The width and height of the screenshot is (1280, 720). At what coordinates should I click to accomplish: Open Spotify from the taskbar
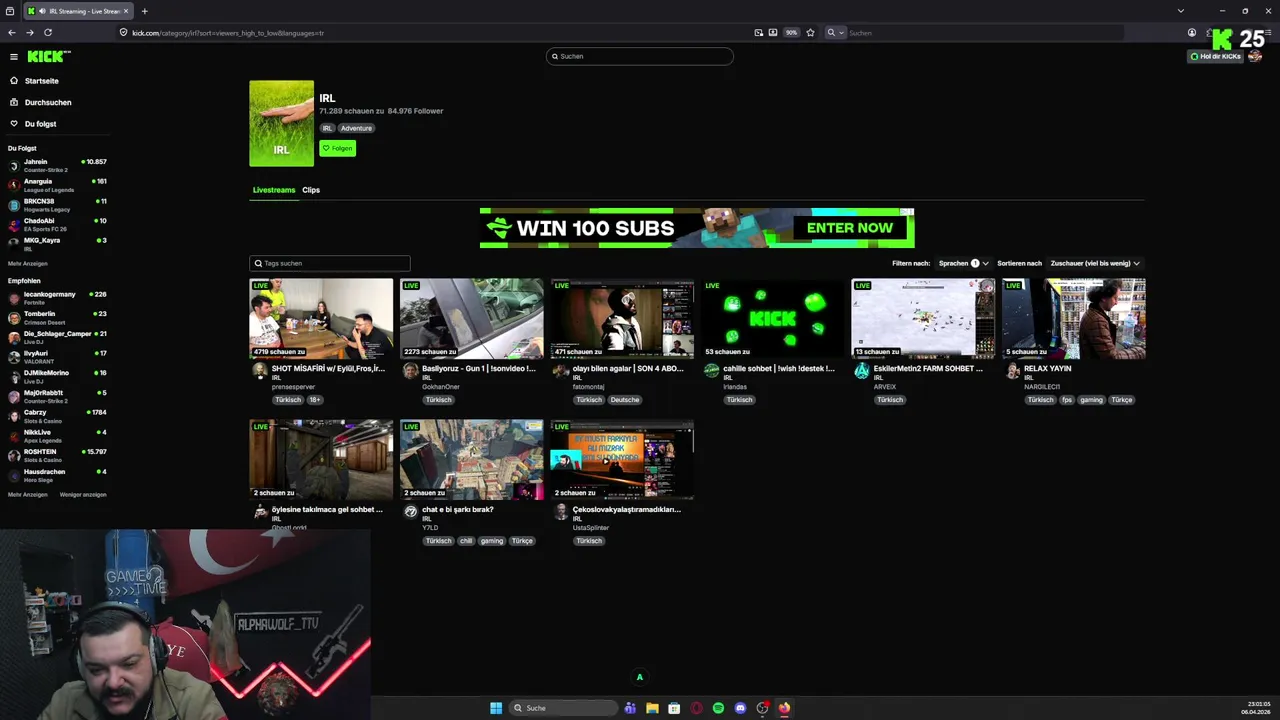[718, 708]
